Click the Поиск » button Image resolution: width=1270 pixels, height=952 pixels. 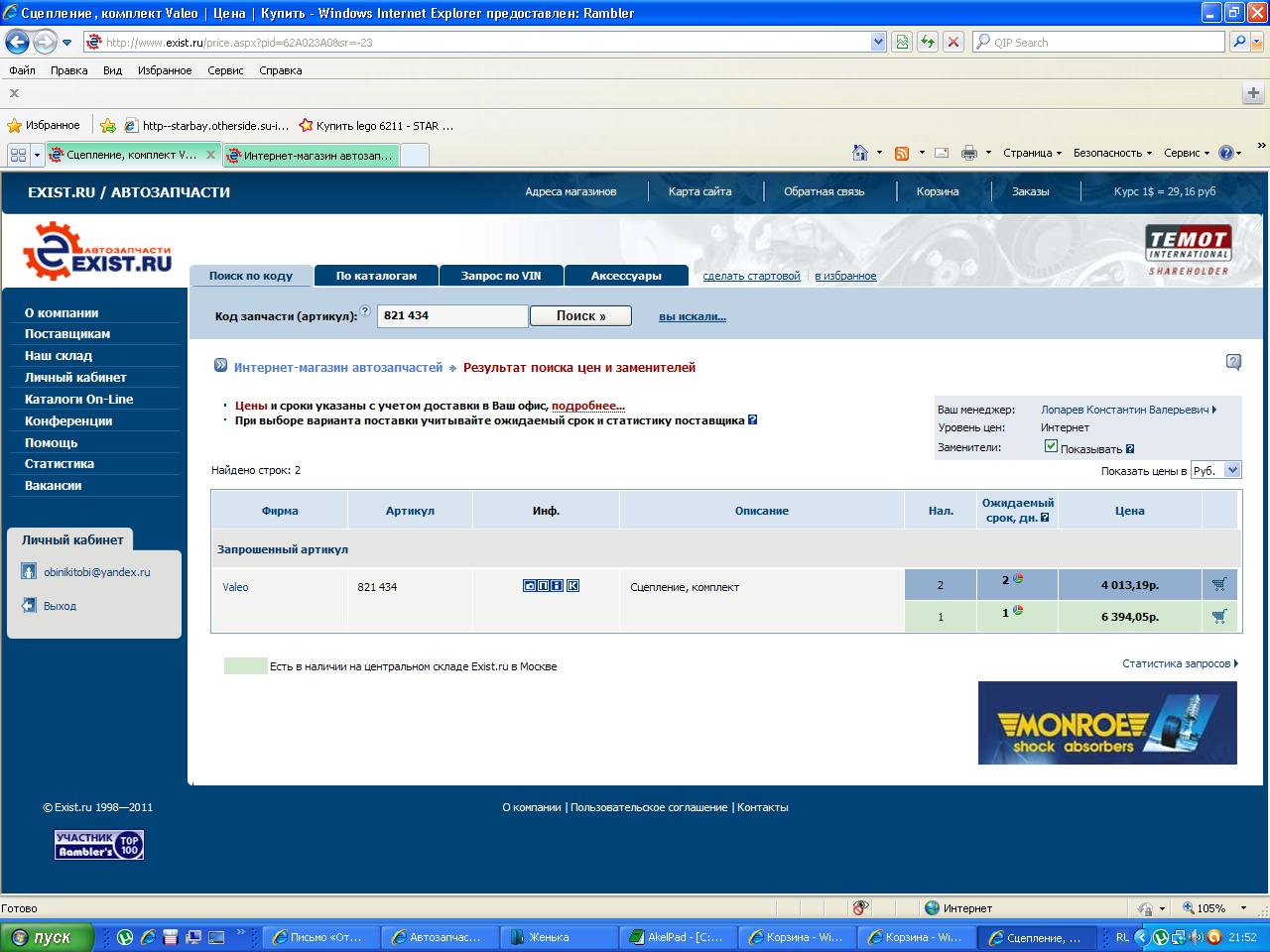[x=580, y=315]
